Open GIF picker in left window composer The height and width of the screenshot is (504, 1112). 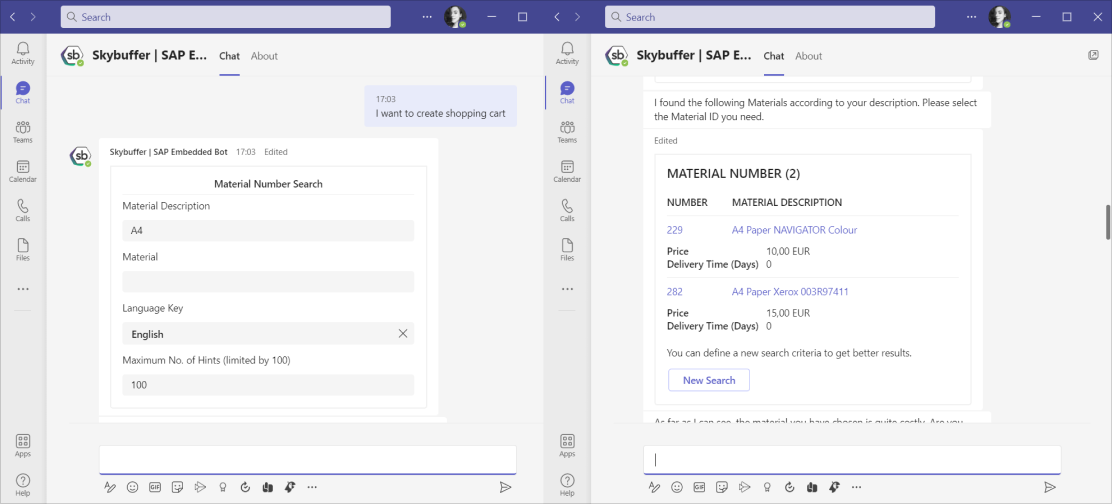(x=155, y=487)
